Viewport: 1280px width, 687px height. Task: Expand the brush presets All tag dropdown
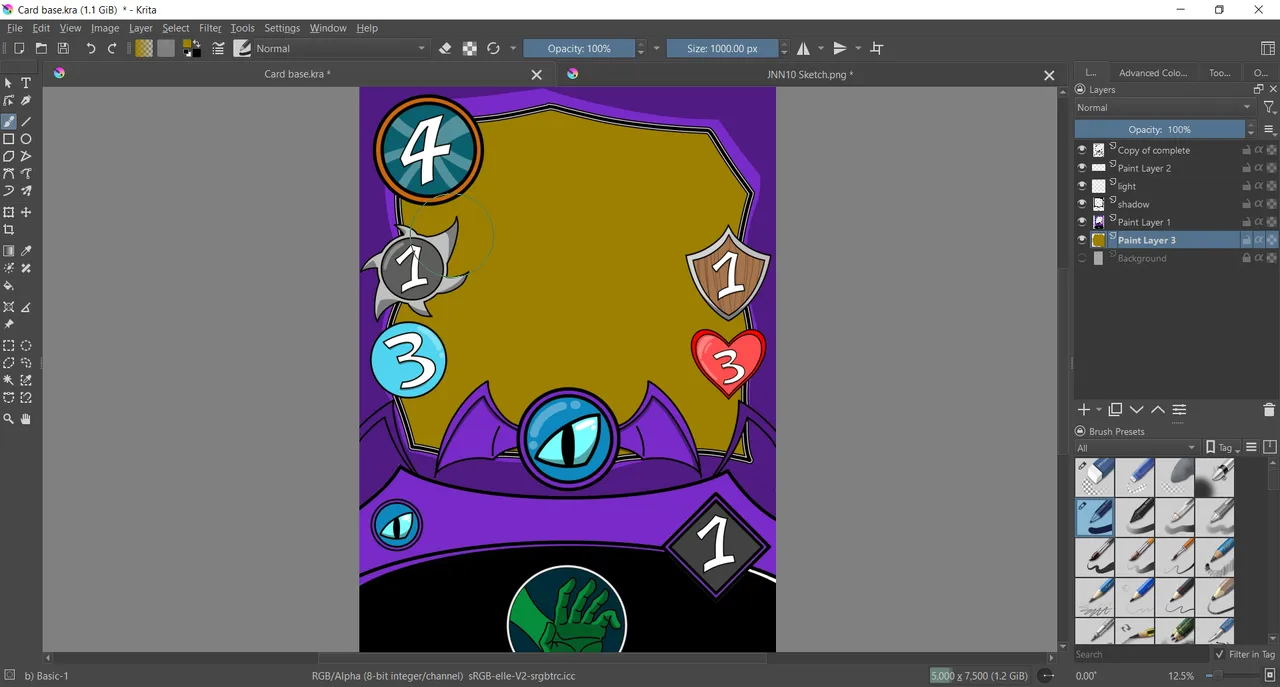click(1135, 447)
